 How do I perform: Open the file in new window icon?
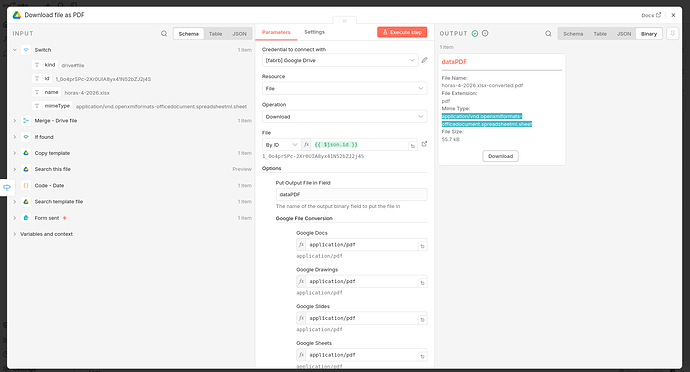click(424, 144)
